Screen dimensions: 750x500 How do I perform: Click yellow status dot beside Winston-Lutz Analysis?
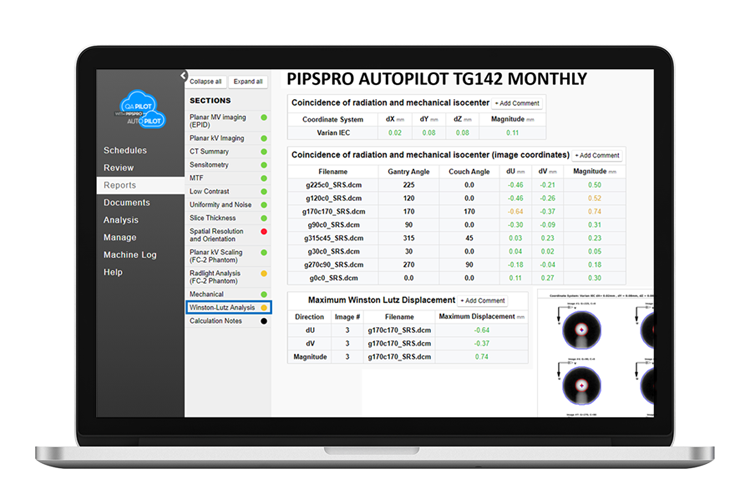coord(264,308)
